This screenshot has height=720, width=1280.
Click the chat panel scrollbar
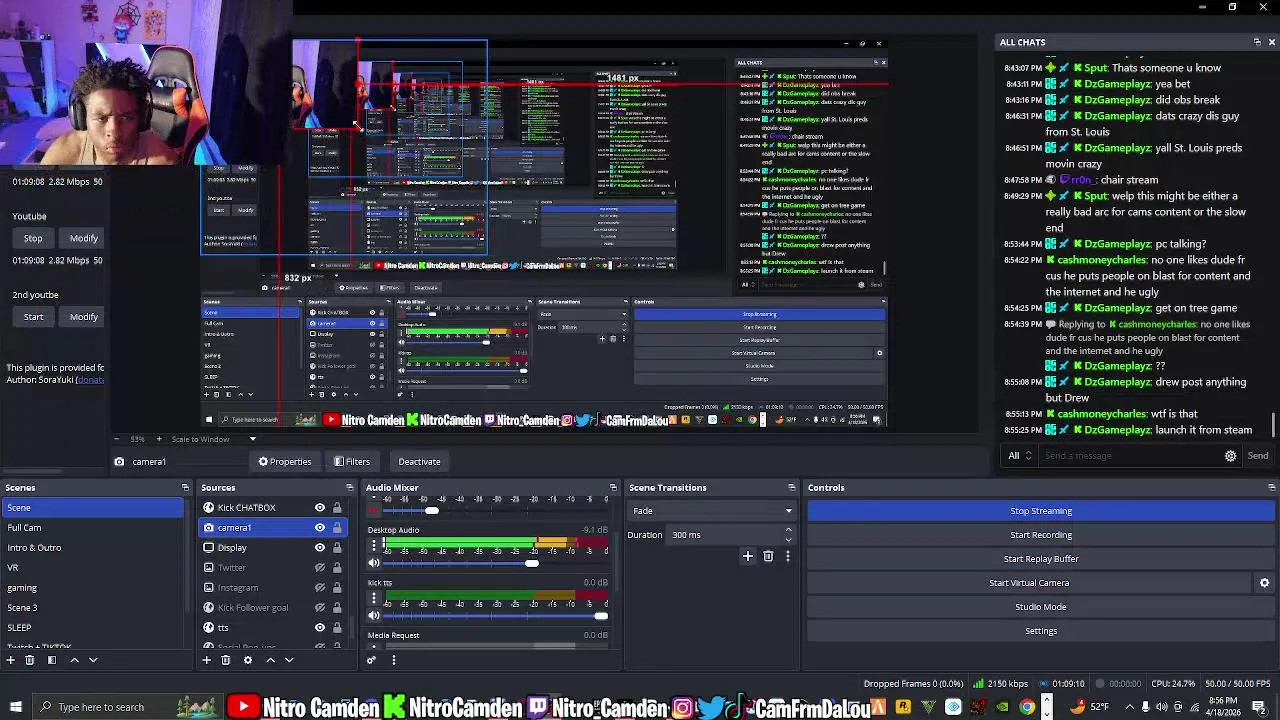click(1274, 425)
